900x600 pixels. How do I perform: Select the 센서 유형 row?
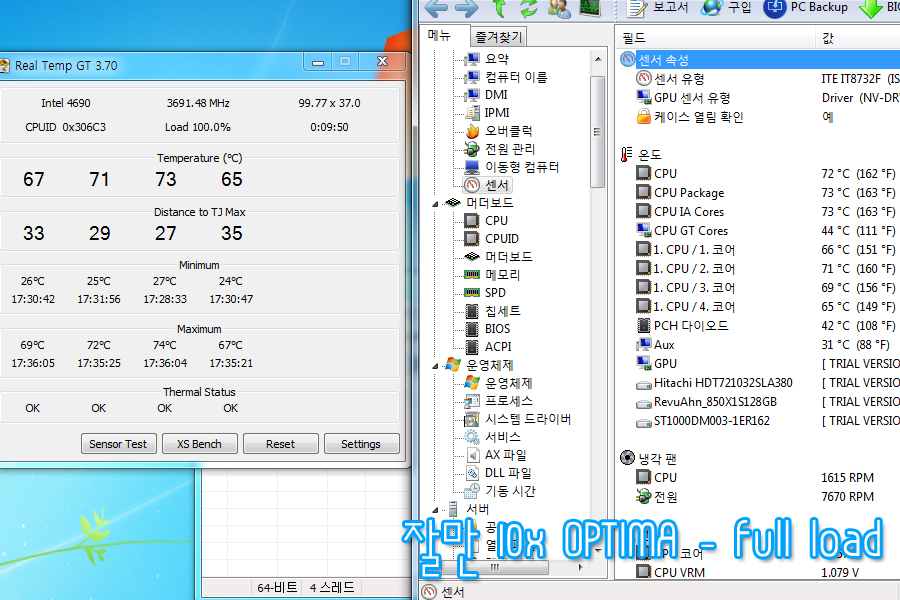point(759,79)
